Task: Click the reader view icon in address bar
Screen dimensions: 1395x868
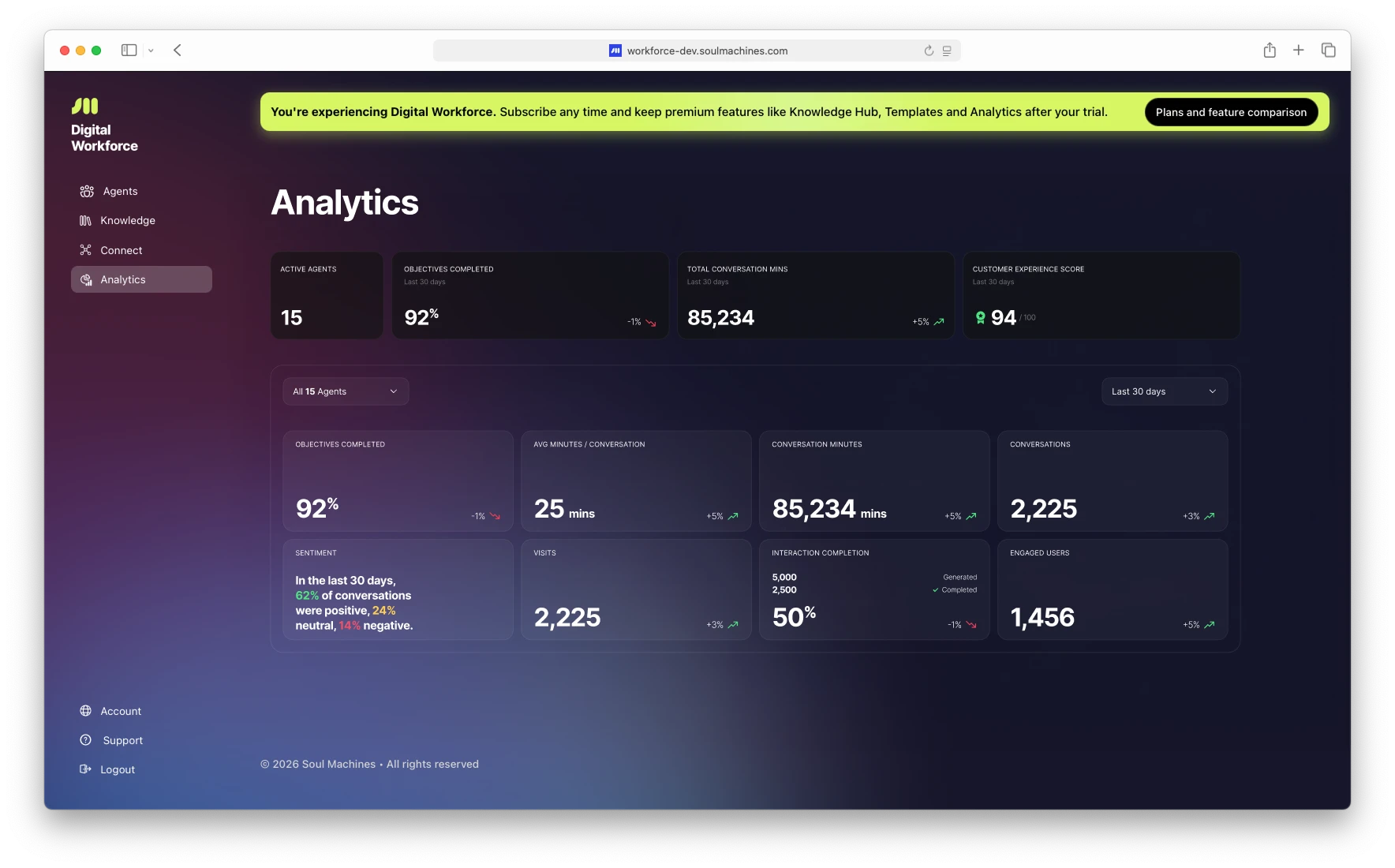Action: click(947, 51)
